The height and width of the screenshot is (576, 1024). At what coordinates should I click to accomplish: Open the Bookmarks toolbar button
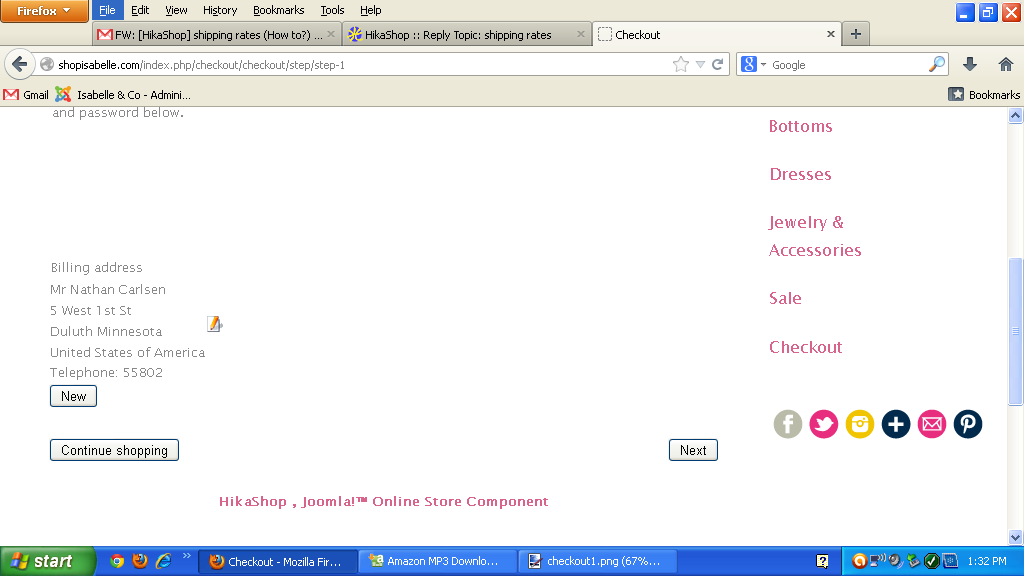[984, 95]
